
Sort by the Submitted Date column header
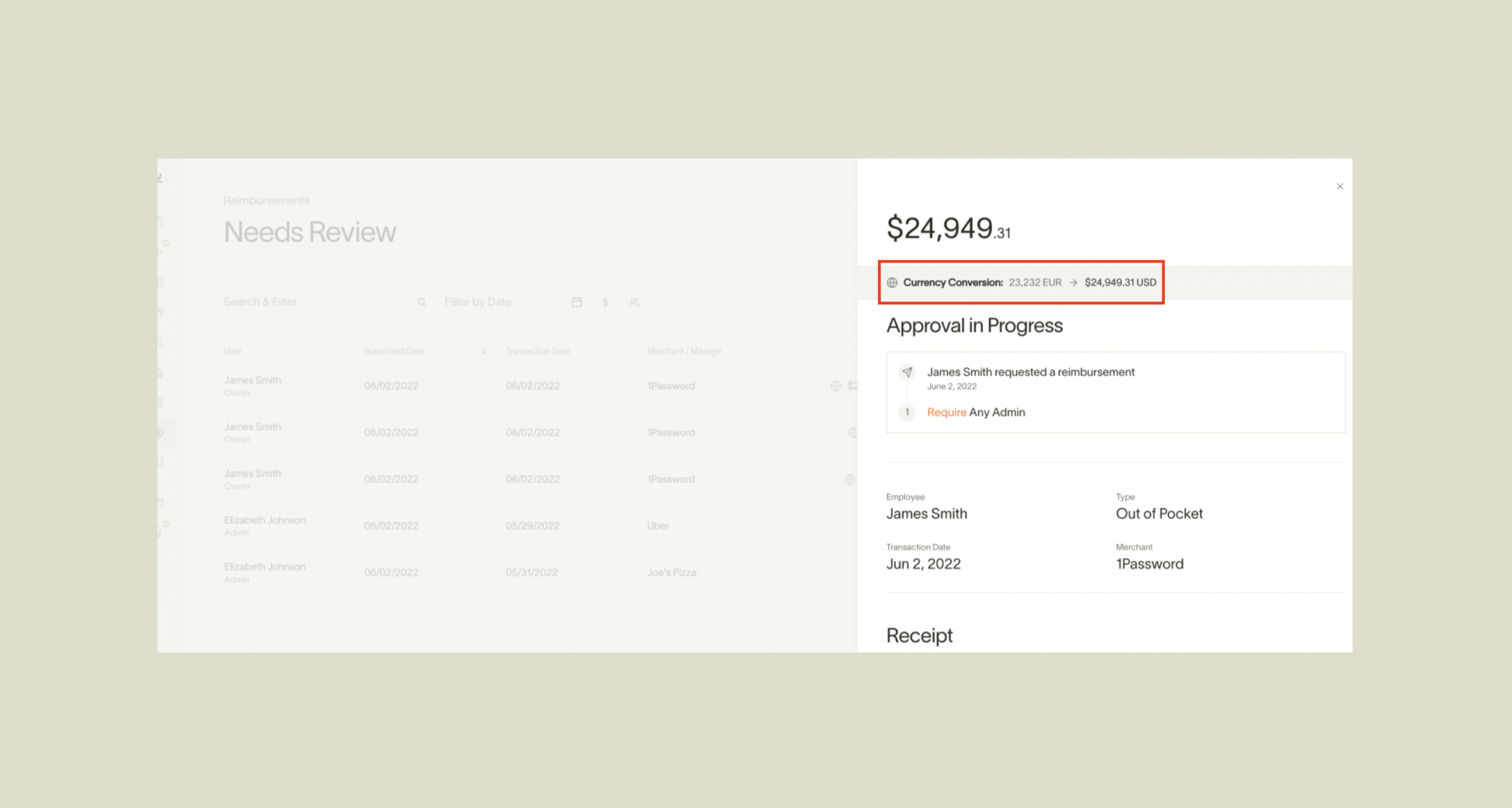point(394,351)
